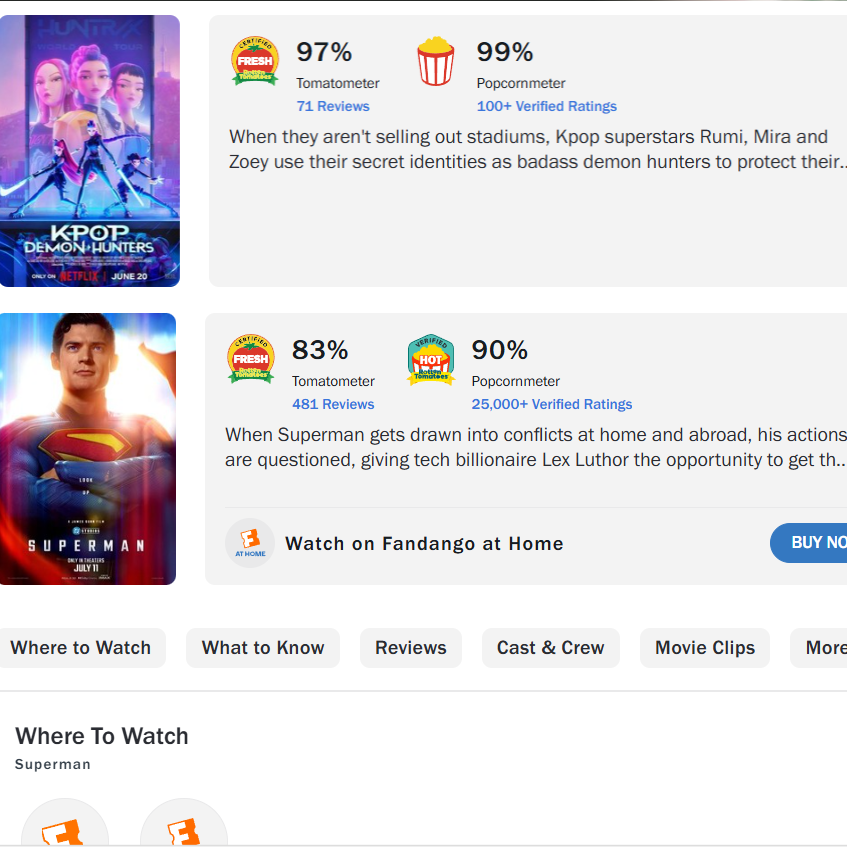Click the Superman movie poster
This screenshot has width=847, height=847.
[x=88, y=449]
